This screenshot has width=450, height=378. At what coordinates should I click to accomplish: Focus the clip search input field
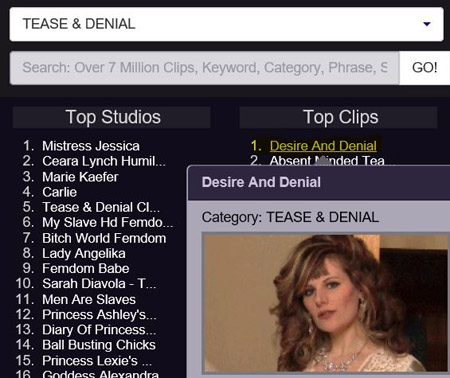(x=204, y=68)
